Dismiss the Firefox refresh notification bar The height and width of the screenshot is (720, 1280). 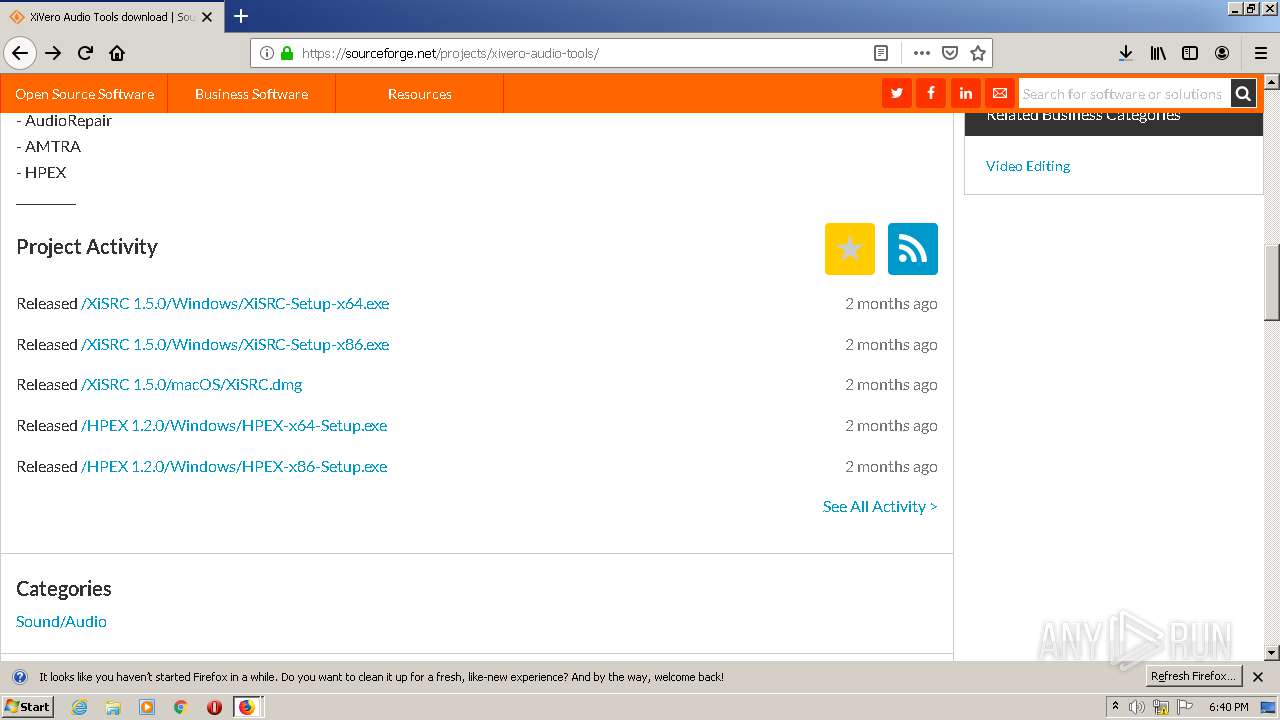coord(1258,677)
